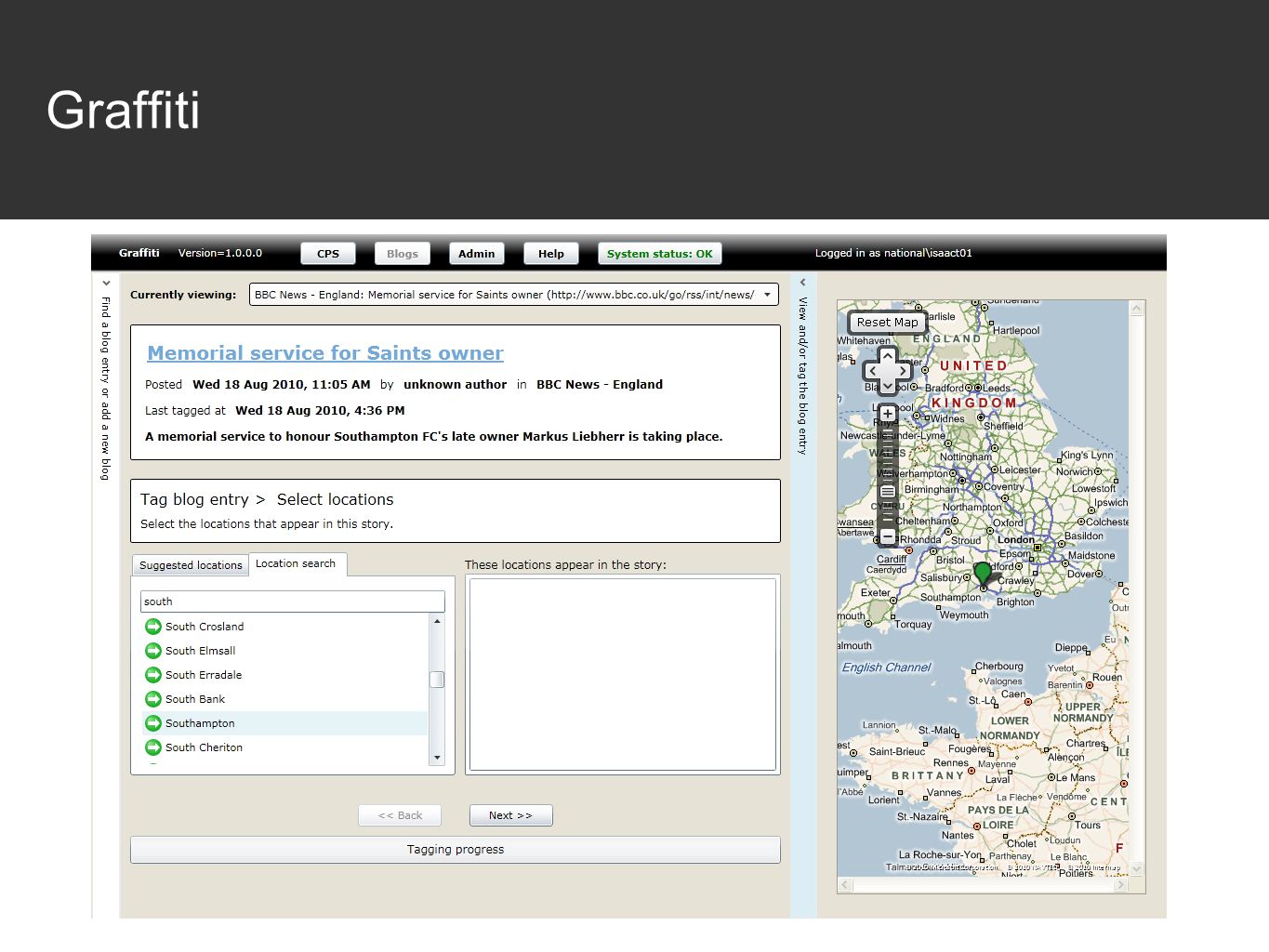Image resolution: width=1269 pixels, height=952 pixels.
Task: Switch to Suggested locations tab
Action: pos(191,565)
